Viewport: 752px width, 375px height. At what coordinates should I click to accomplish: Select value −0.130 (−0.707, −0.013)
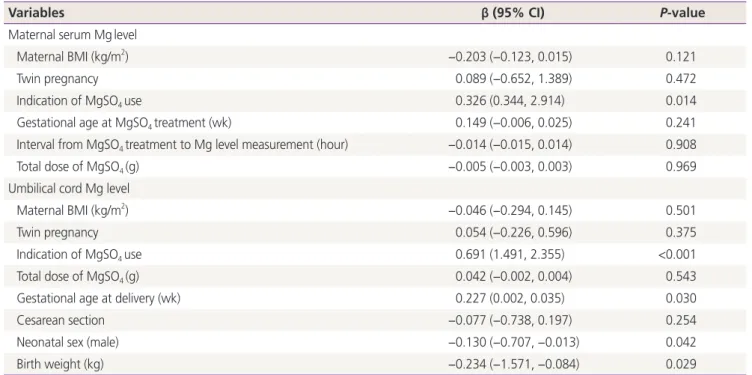514,342
